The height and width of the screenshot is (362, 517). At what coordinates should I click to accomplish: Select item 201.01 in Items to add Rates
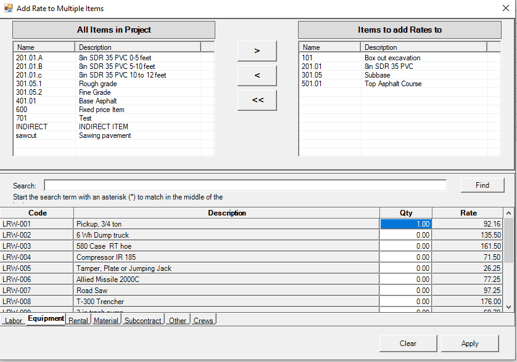coord(393,66)
